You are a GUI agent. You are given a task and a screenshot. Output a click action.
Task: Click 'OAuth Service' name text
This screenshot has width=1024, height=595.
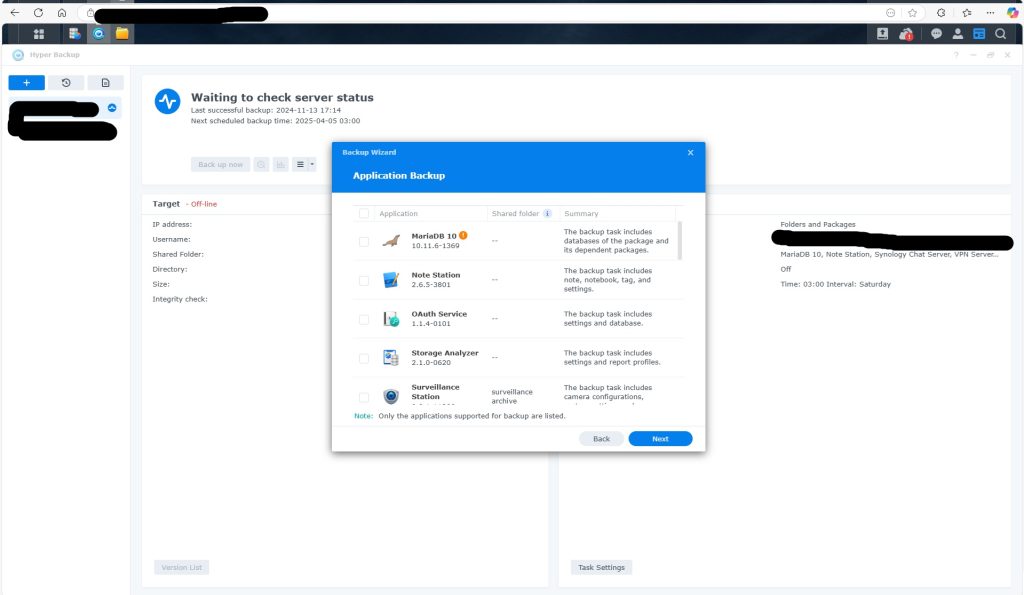(x=439, y=314)
